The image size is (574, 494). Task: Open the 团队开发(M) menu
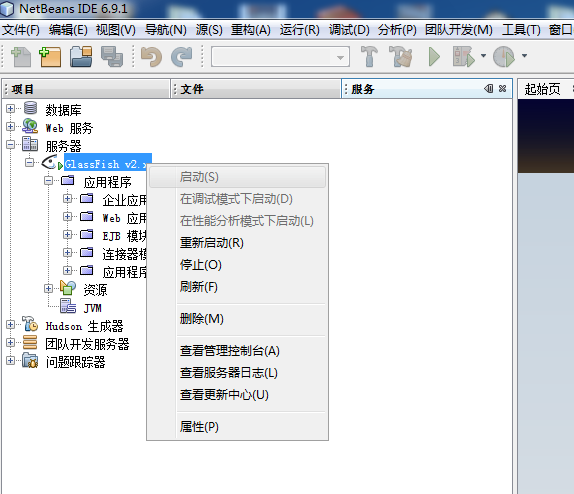pos(459,30)
